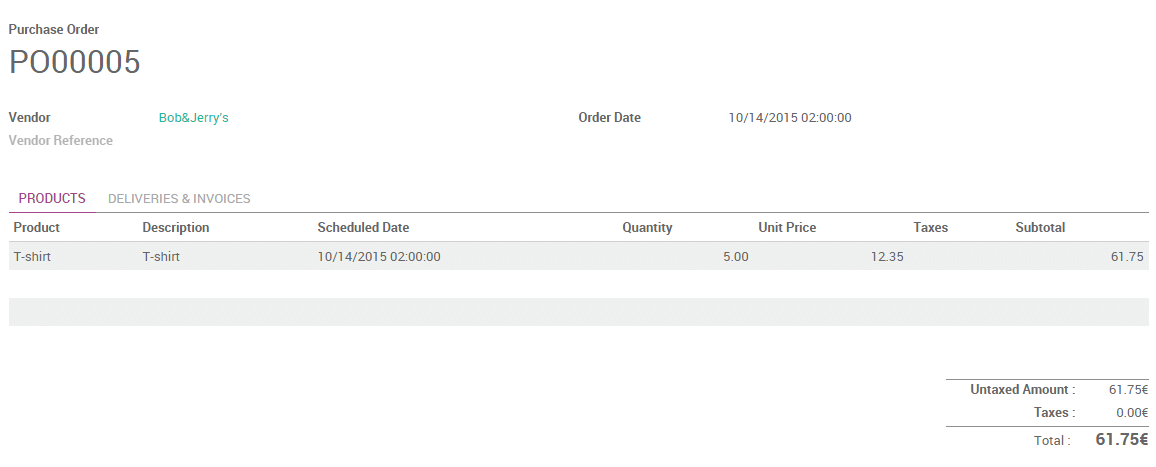
Task: Click the order line's 61.75 subtotal cell
Action: click(x=1127, y=257)
